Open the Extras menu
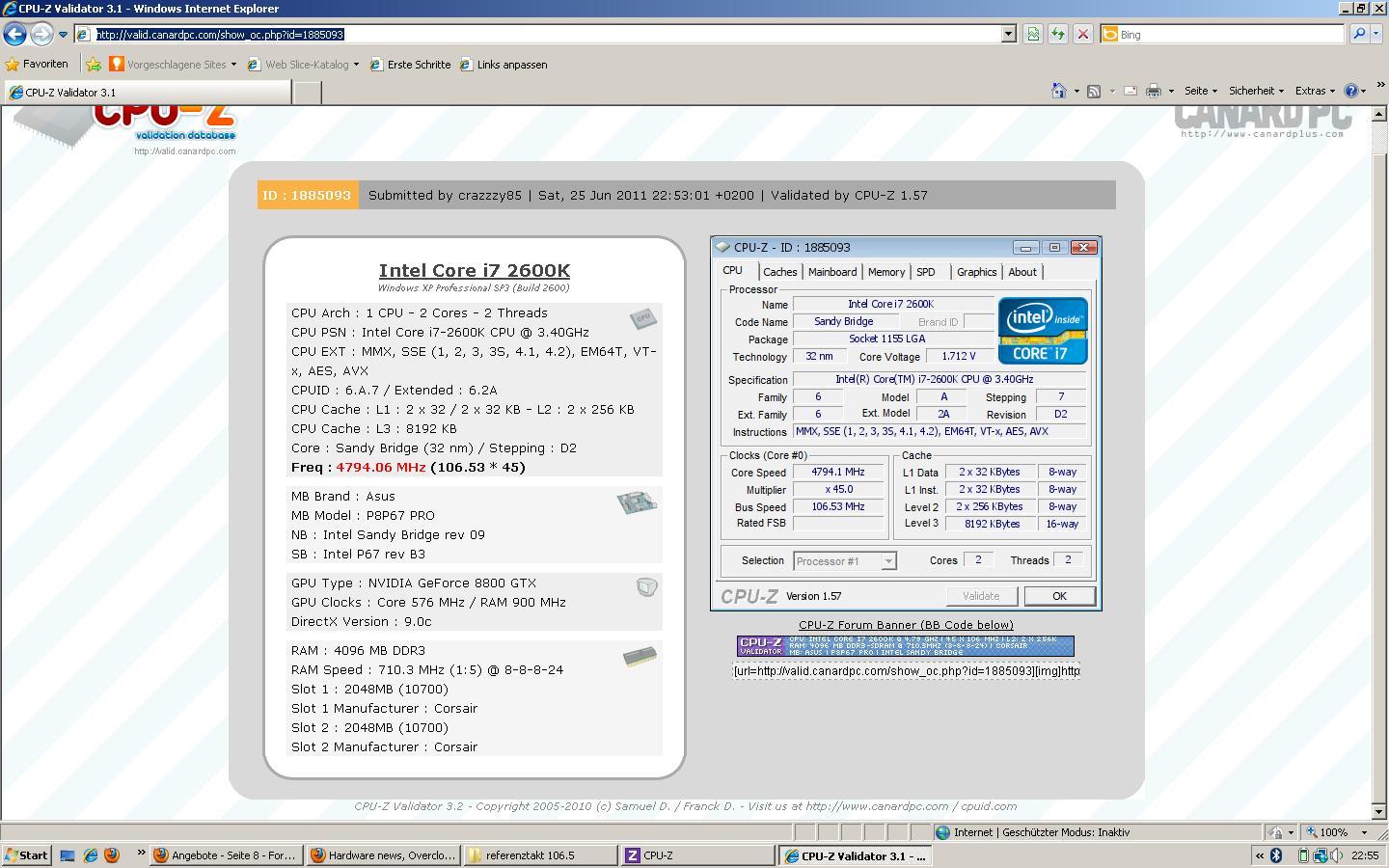1389x868 pixels. (1314, 91)
